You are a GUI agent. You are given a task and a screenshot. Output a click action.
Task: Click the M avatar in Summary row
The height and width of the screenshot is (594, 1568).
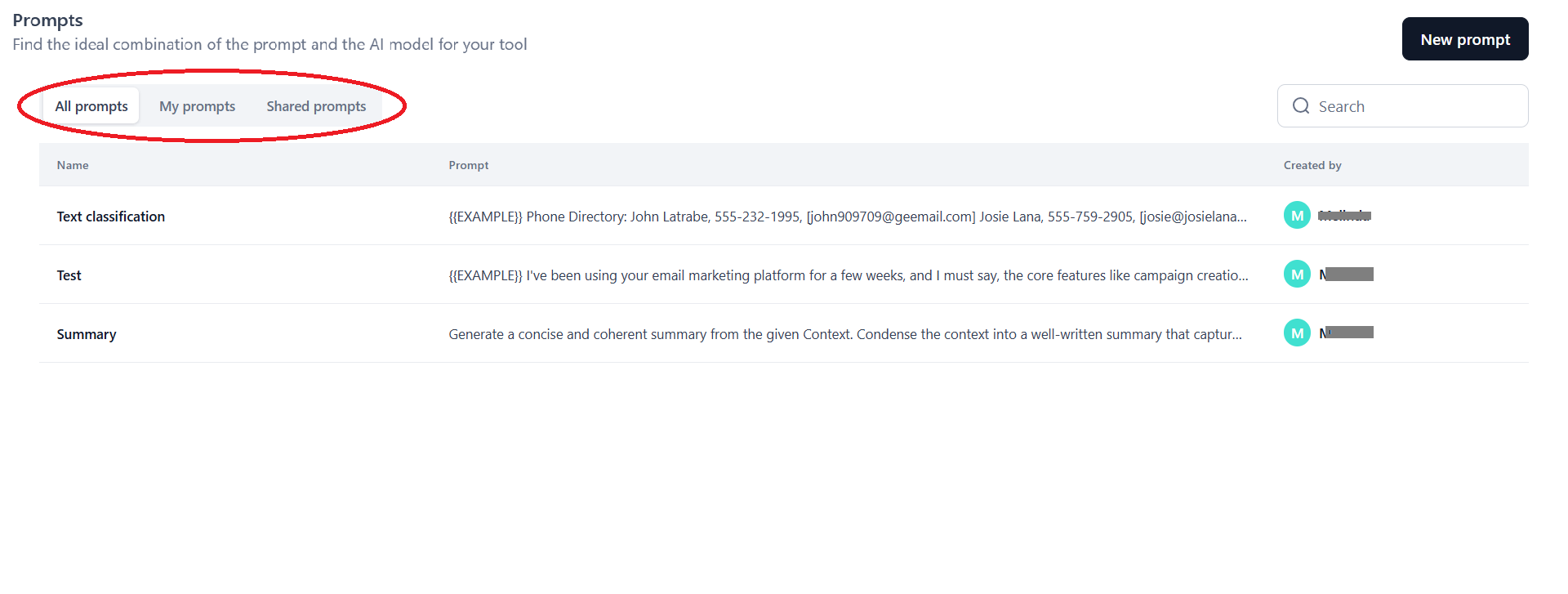pos(1297,333)
